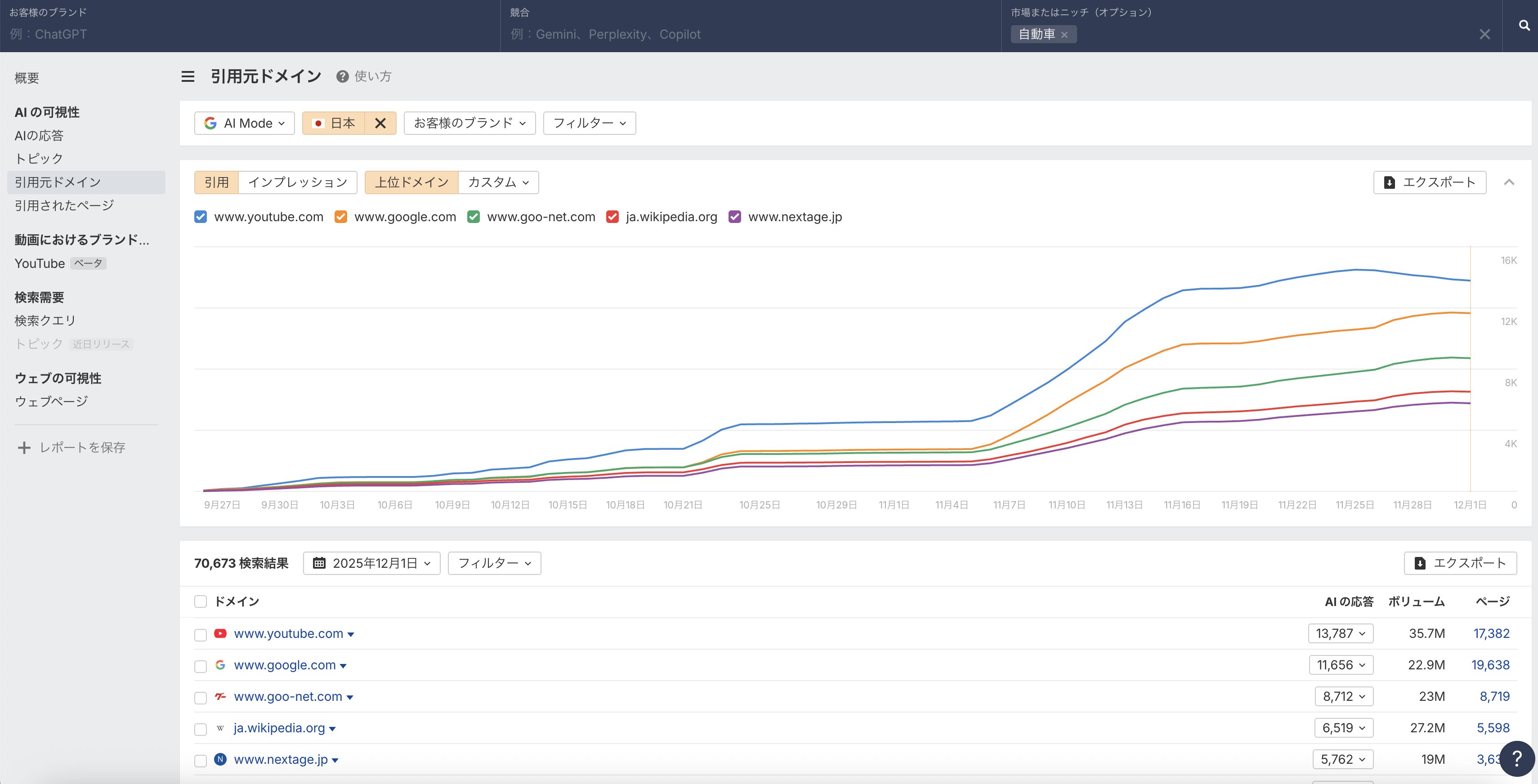The width and height of the screenshot is (1538, 784).
Task: Open 引用されたページ in the sidebar
Action: [64, 206]
